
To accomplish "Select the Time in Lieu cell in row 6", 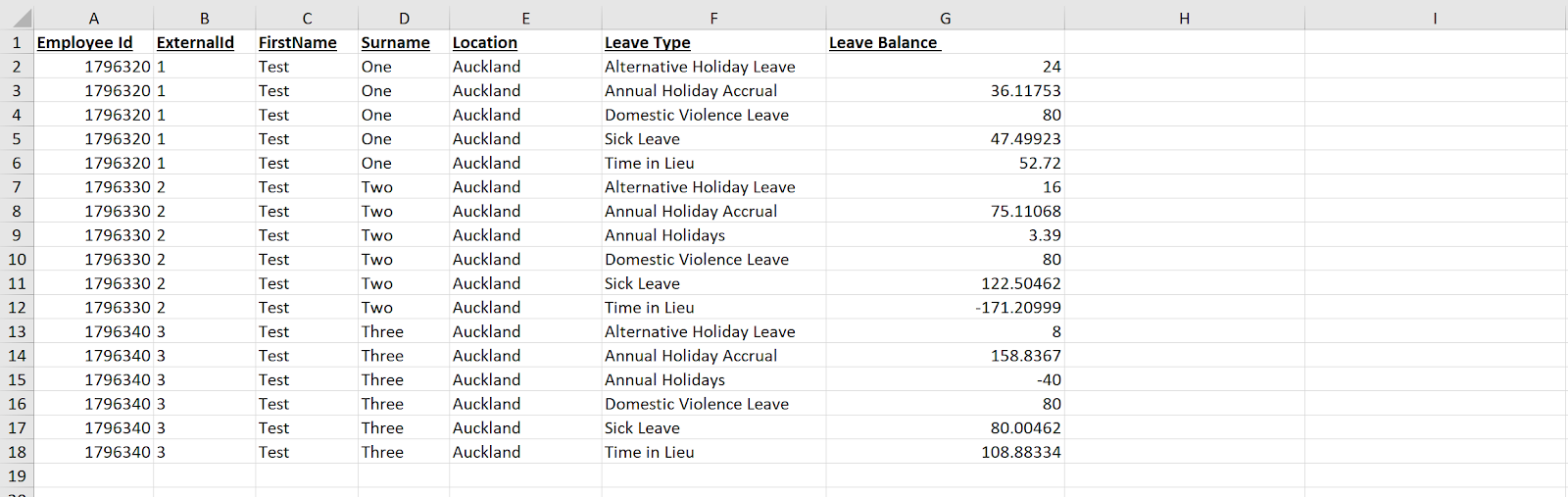I will point(713,163).
